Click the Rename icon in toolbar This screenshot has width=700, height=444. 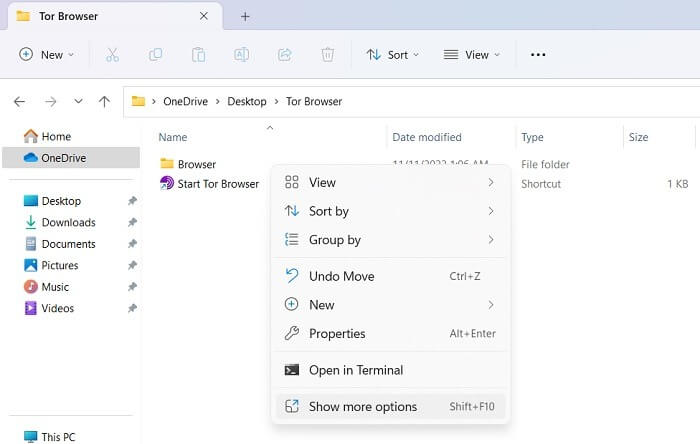tap(242, 55)
